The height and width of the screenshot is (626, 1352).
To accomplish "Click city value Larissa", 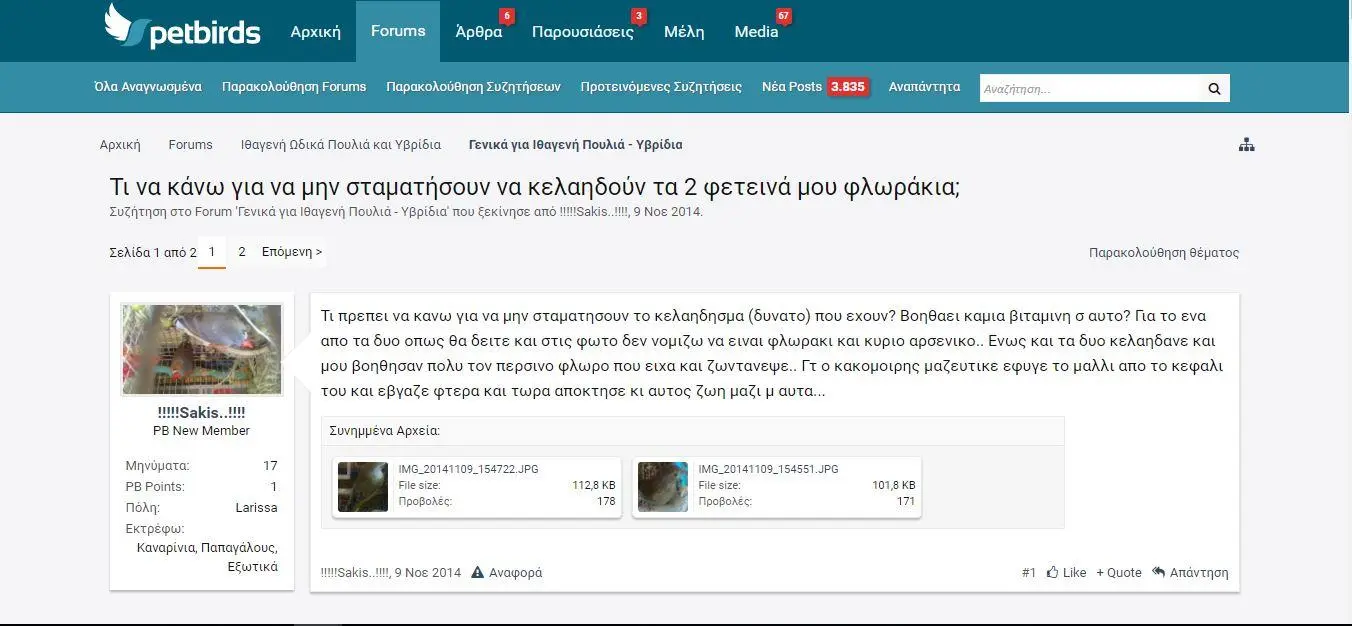I will 256,507.
